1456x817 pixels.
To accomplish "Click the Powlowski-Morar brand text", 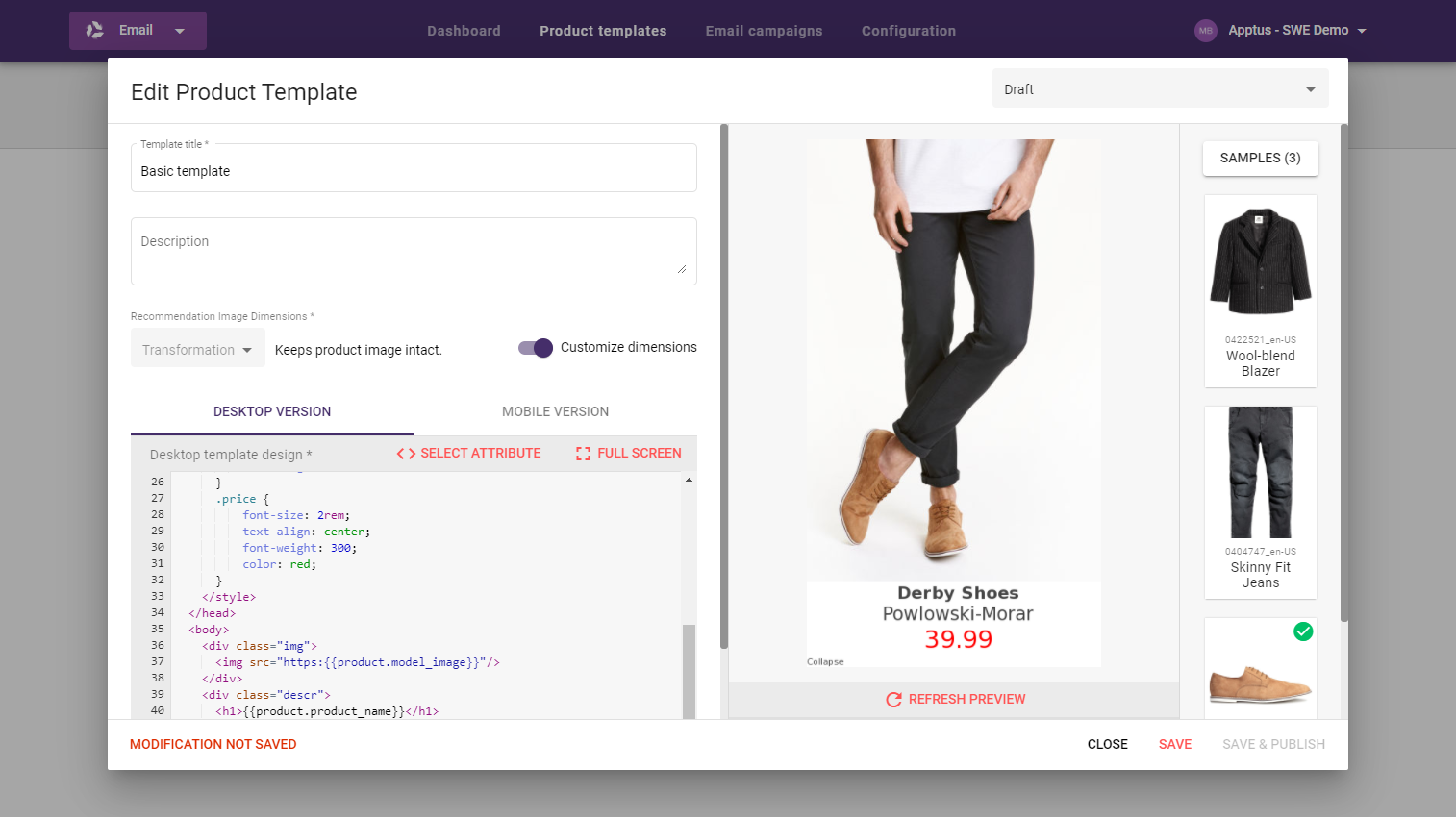I will coord(958,613).
